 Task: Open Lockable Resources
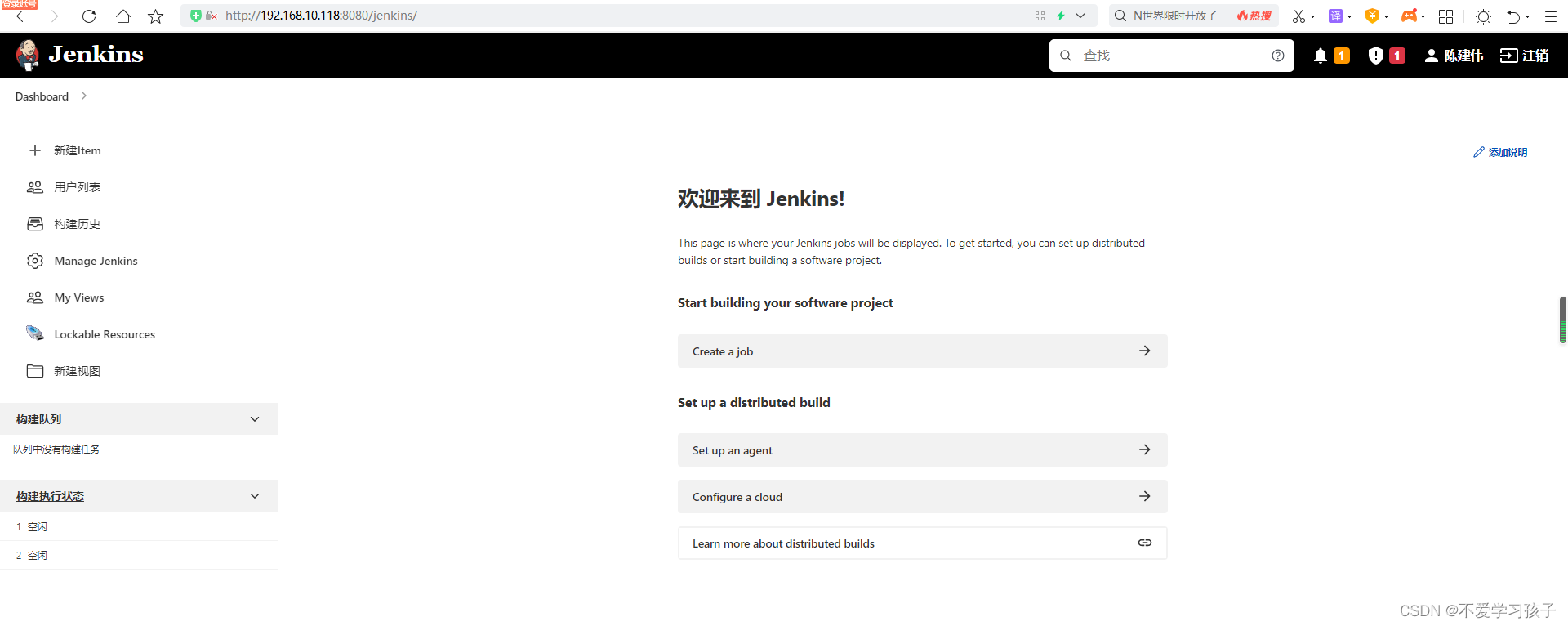coord(105,334)
